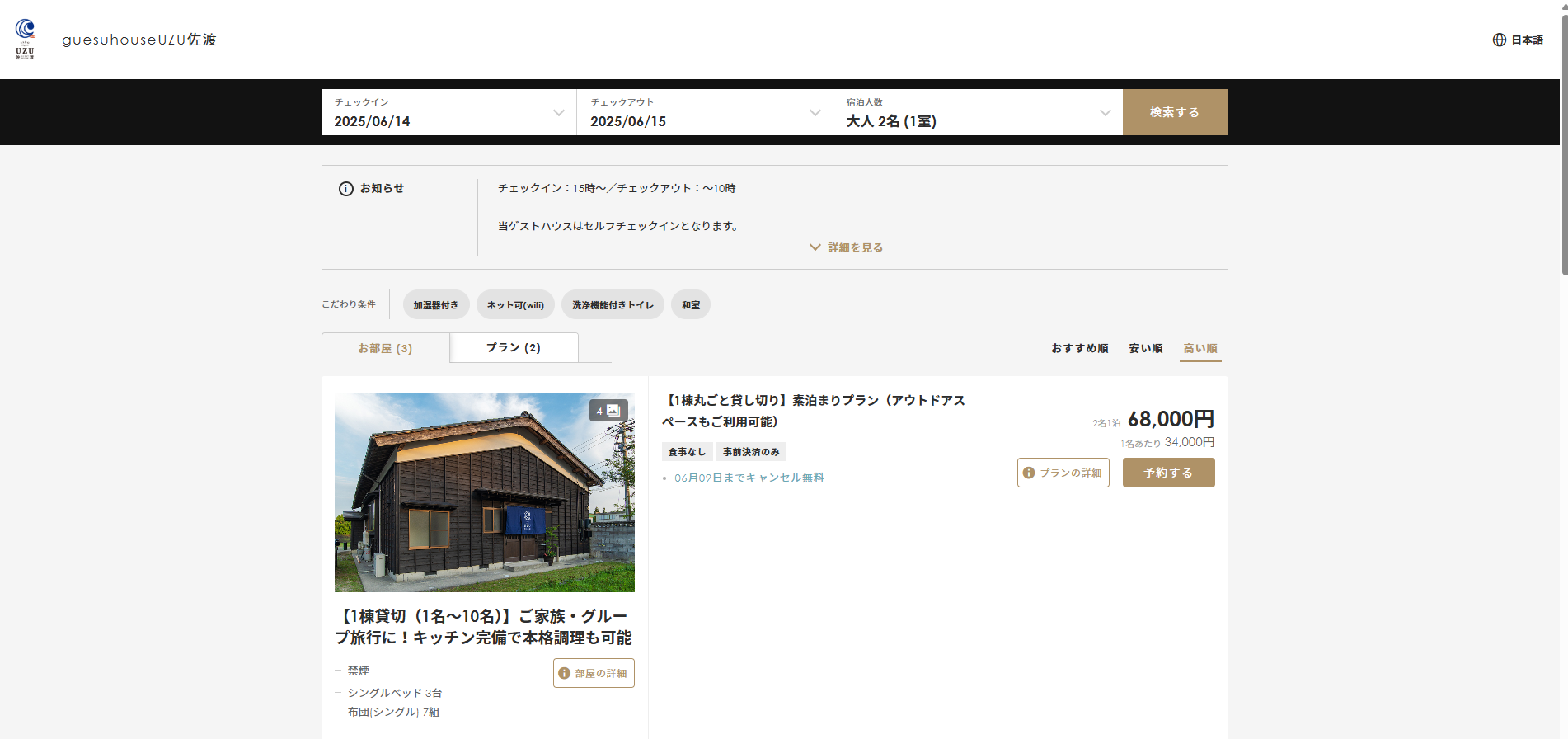The image size is (1568, 739).
Task: Click the 禁煙 room detail
Action: point(359,671)
